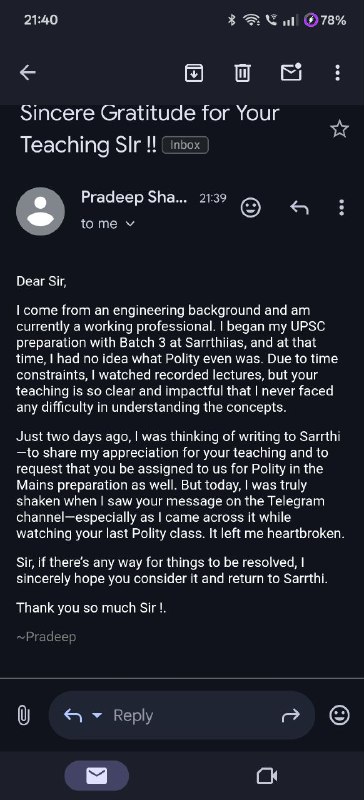The height and width of the screenshot is (800, 364).
Task: Open message options three-dot menu
Action: [342, 208]
